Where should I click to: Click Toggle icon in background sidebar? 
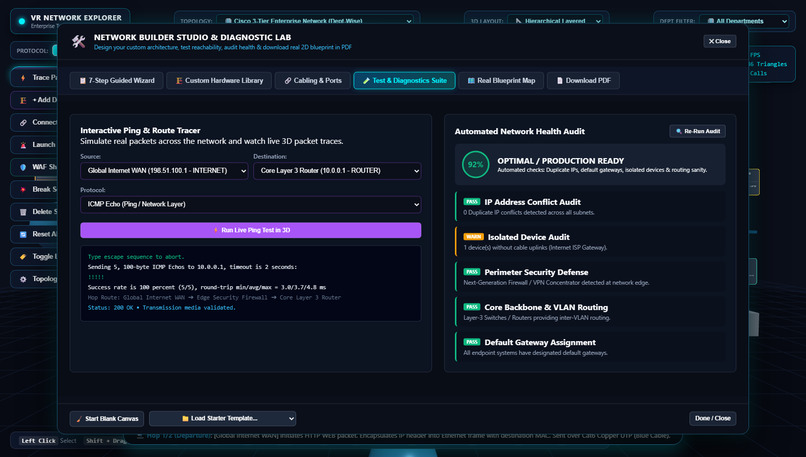[23, 257]
